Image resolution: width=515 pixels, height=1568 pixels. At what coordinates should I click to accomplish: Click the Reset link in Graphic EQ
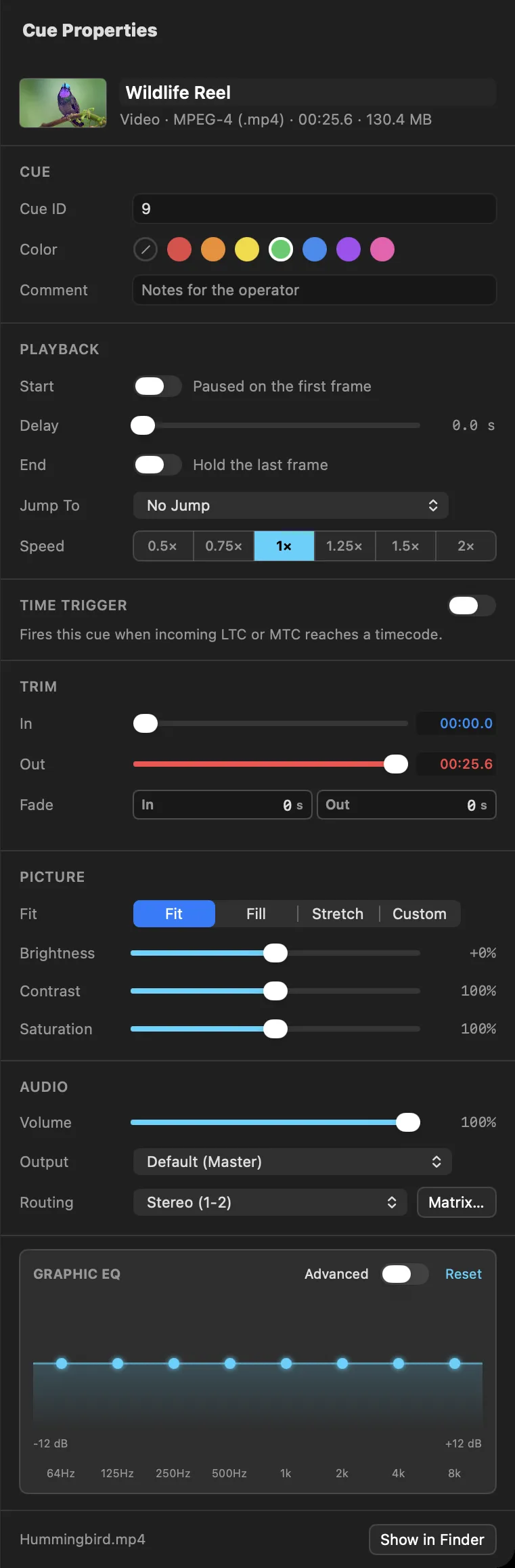coord(464,1274)
